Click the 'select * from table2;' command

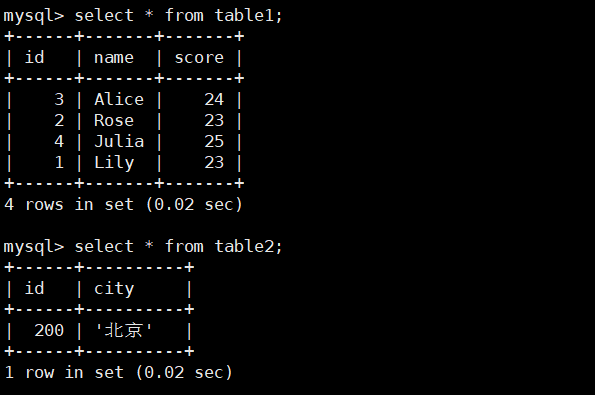tap(178, 247)
